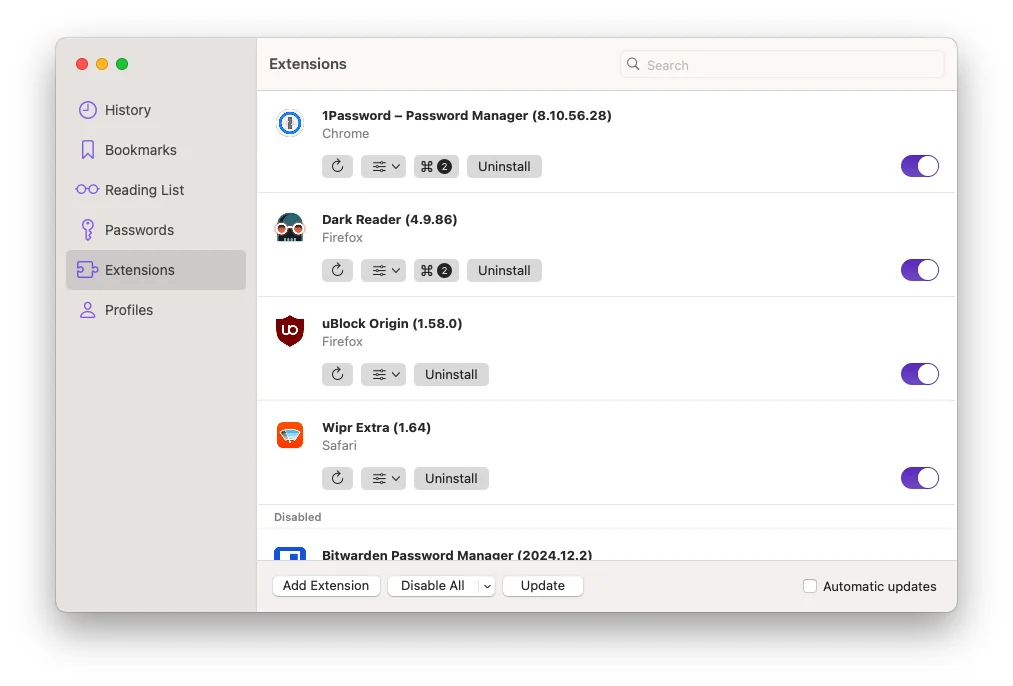
Task: Open keyboard shortcuts for 1Password
Action: (436, 167)
